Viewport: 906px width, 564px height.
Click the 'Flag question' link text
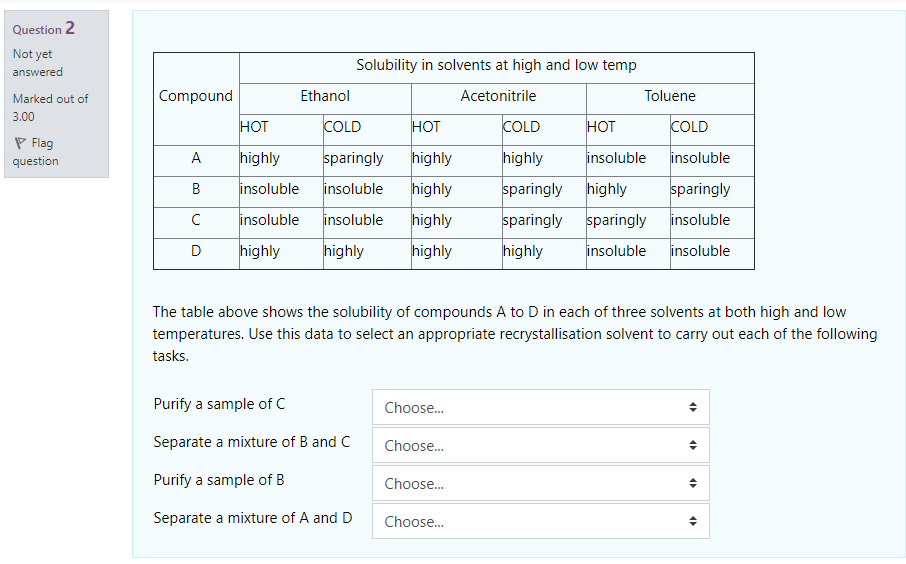tap(35, 152)
